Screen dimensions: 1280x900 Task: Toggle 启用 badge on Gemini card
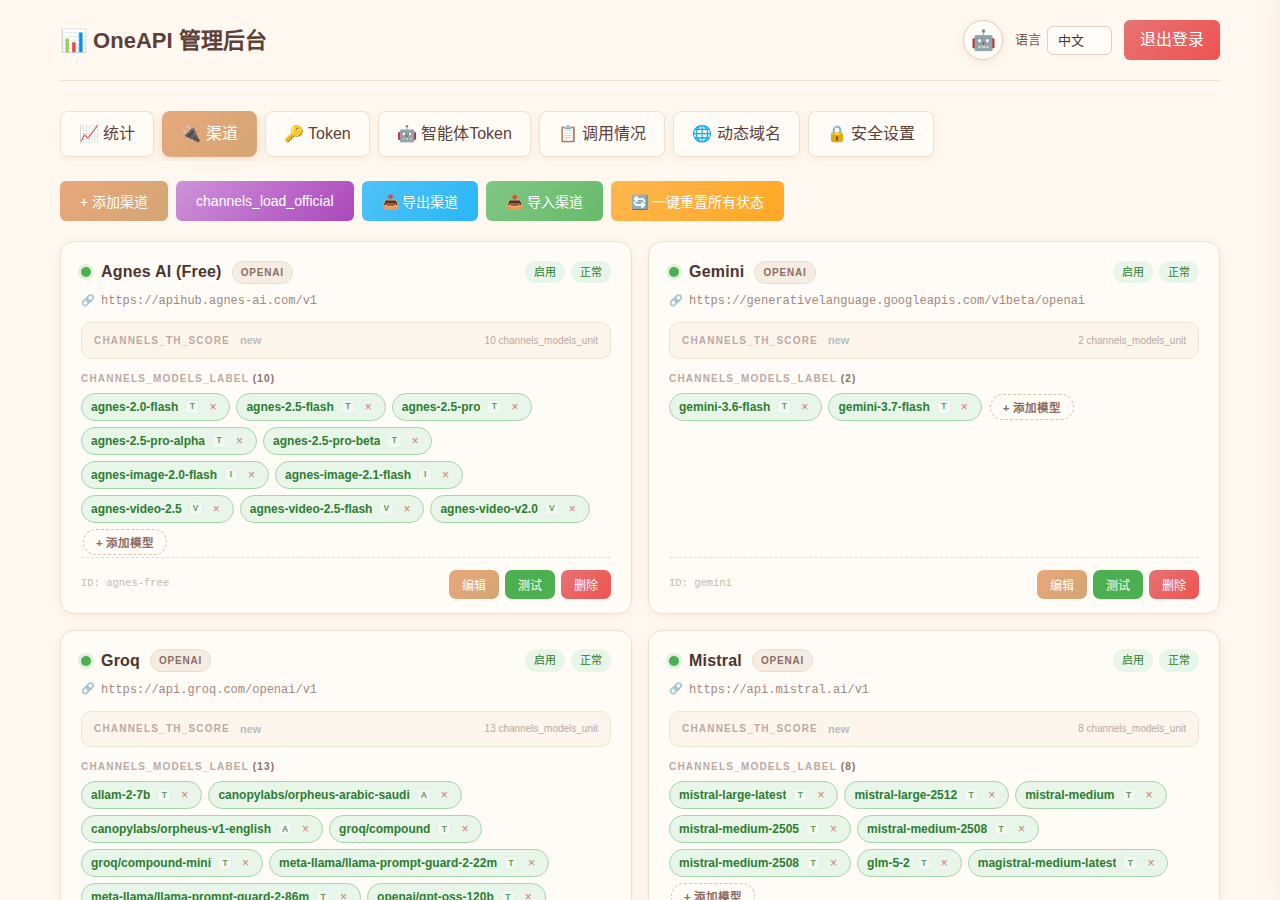click(x=1133, y=272)
